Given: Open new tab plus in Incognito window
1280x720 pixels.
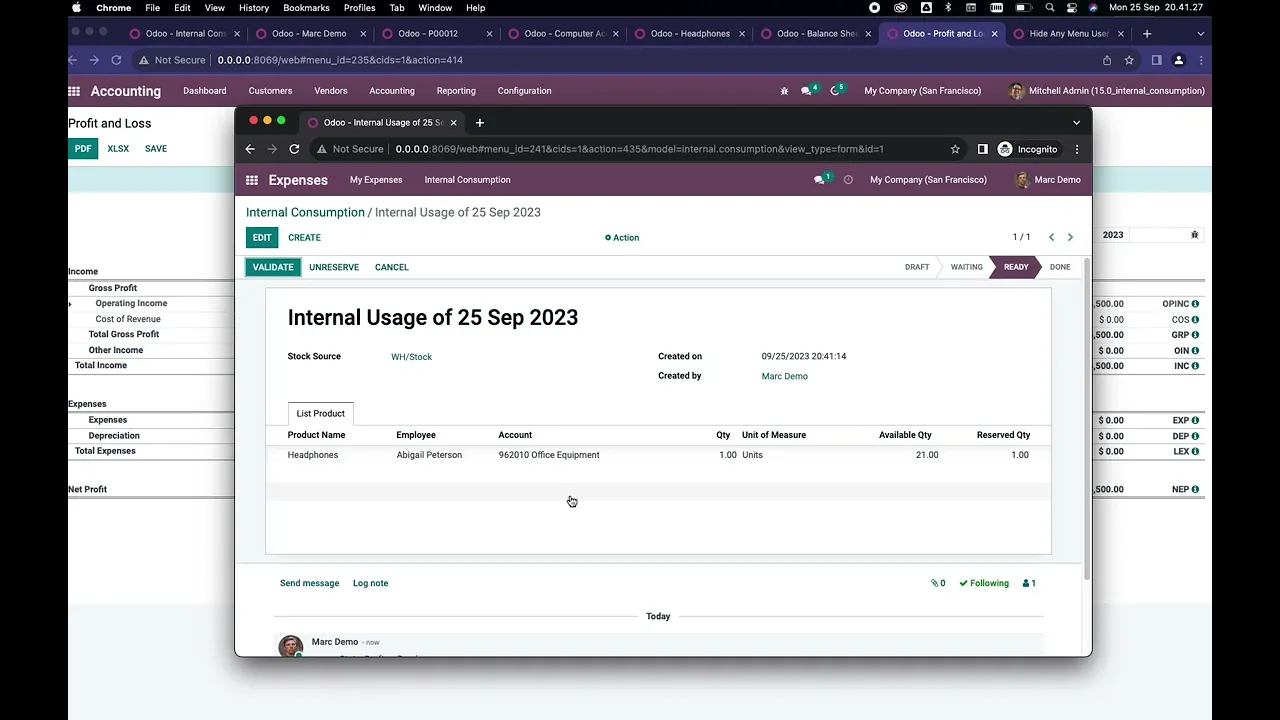Looking at the screenshot, I should [480, 123].
